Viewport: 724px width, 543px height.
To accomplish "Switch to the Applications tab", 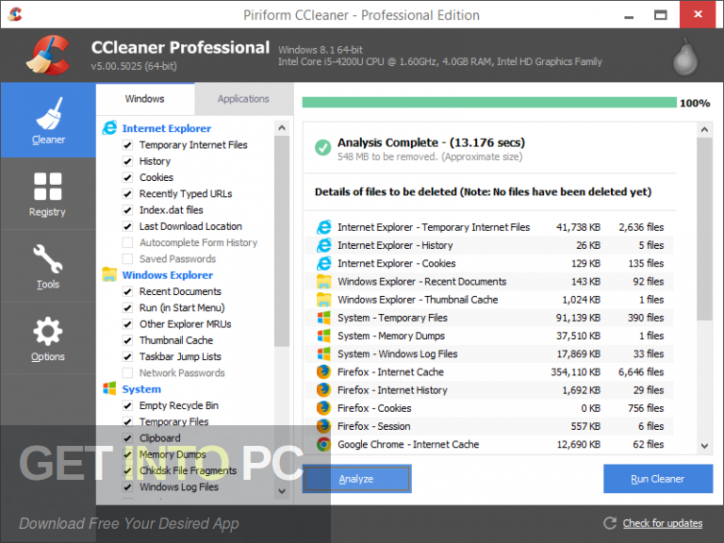I will pos(243,99).
